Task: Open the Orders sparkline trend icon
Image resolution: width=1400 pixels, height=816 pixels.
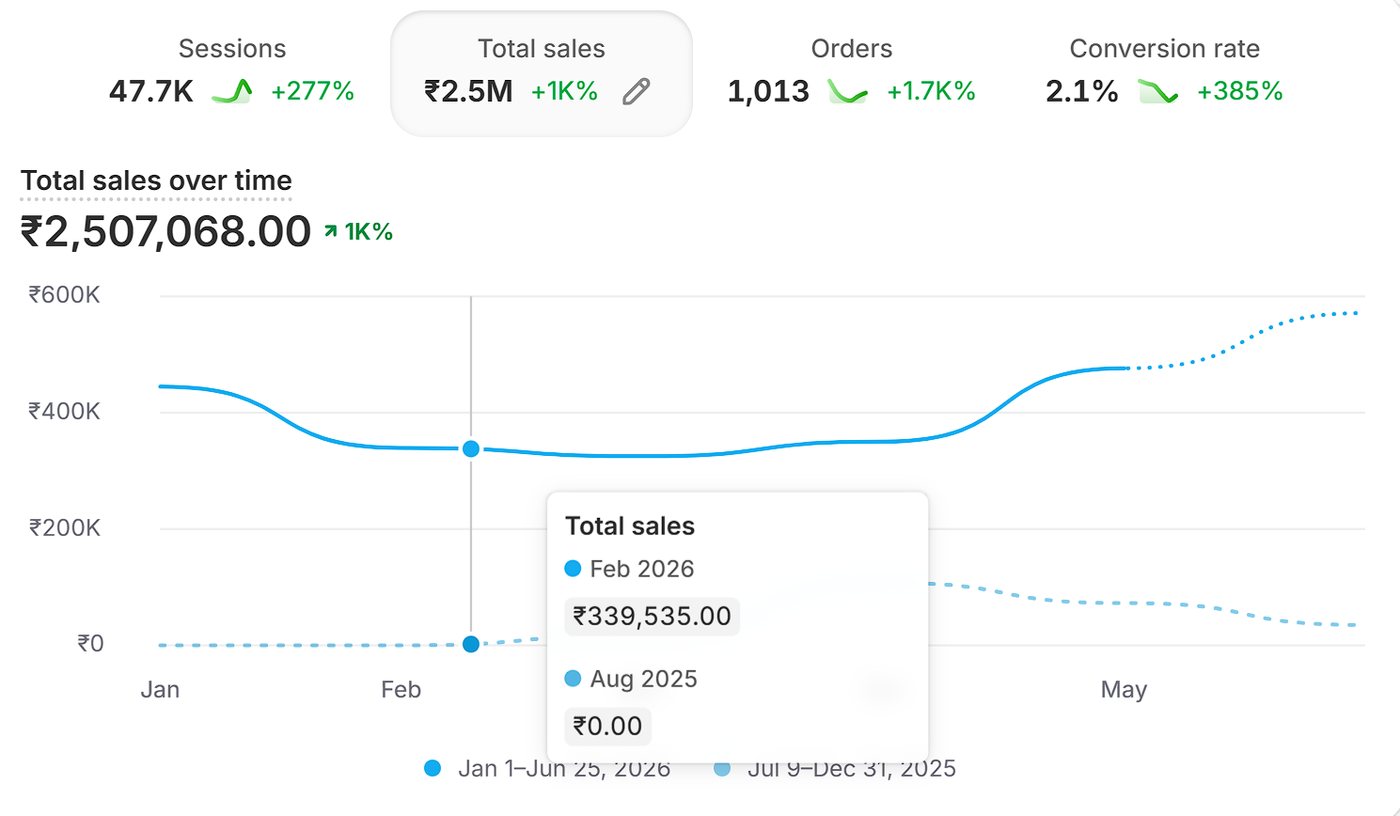Action: (847, 92)
